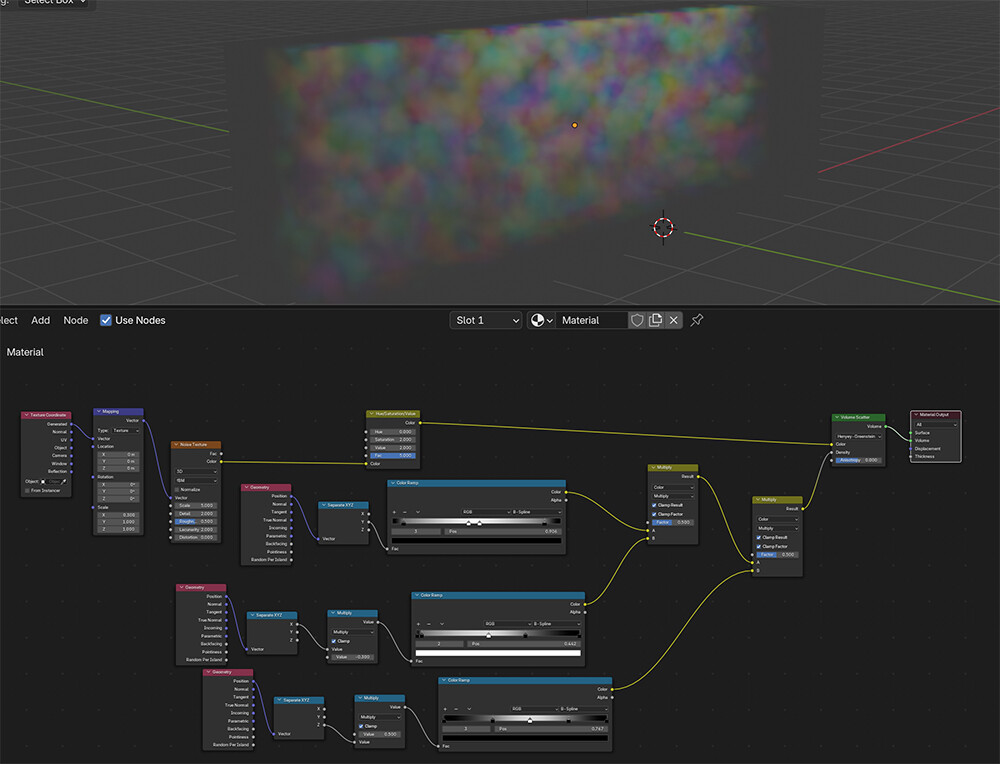Click the red-white 3D cursor in viewport
This screenshot has width=1000, height=764.
(x=663, y=227)
